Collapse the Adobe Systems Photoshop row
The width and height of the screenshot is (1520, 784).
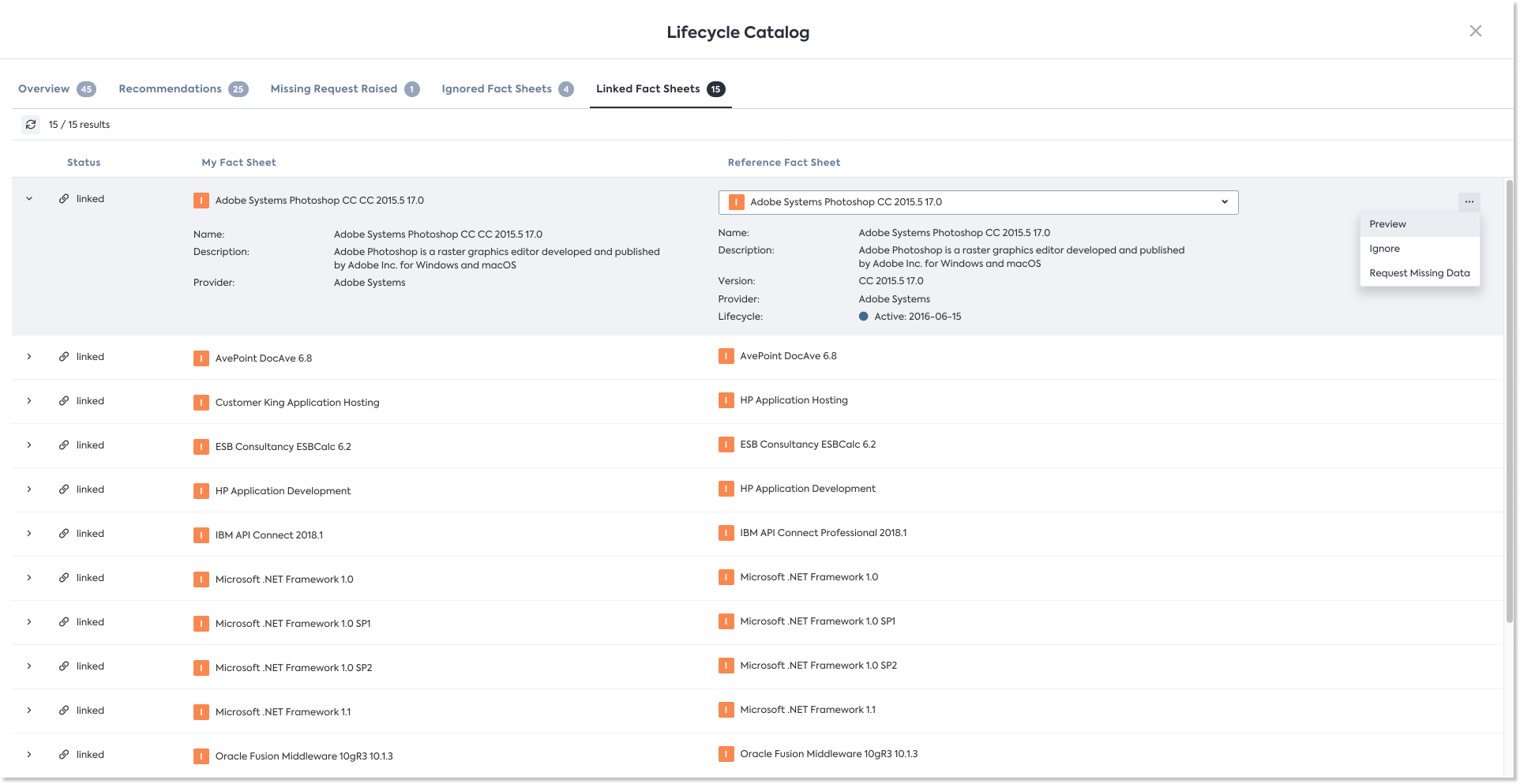29,199
